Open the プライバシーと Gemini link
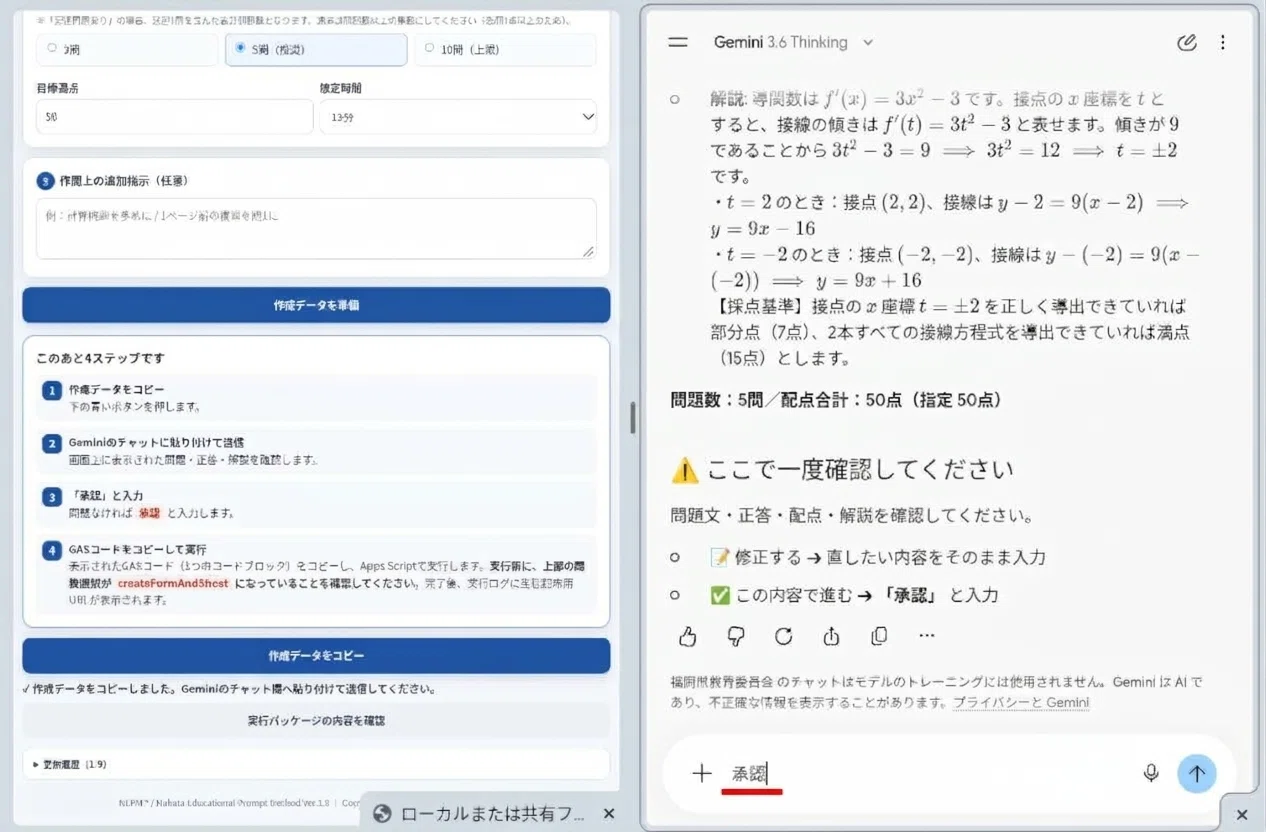This screenshot has height=832, width=1266. pyautogui.click(x=1020, y=702)
